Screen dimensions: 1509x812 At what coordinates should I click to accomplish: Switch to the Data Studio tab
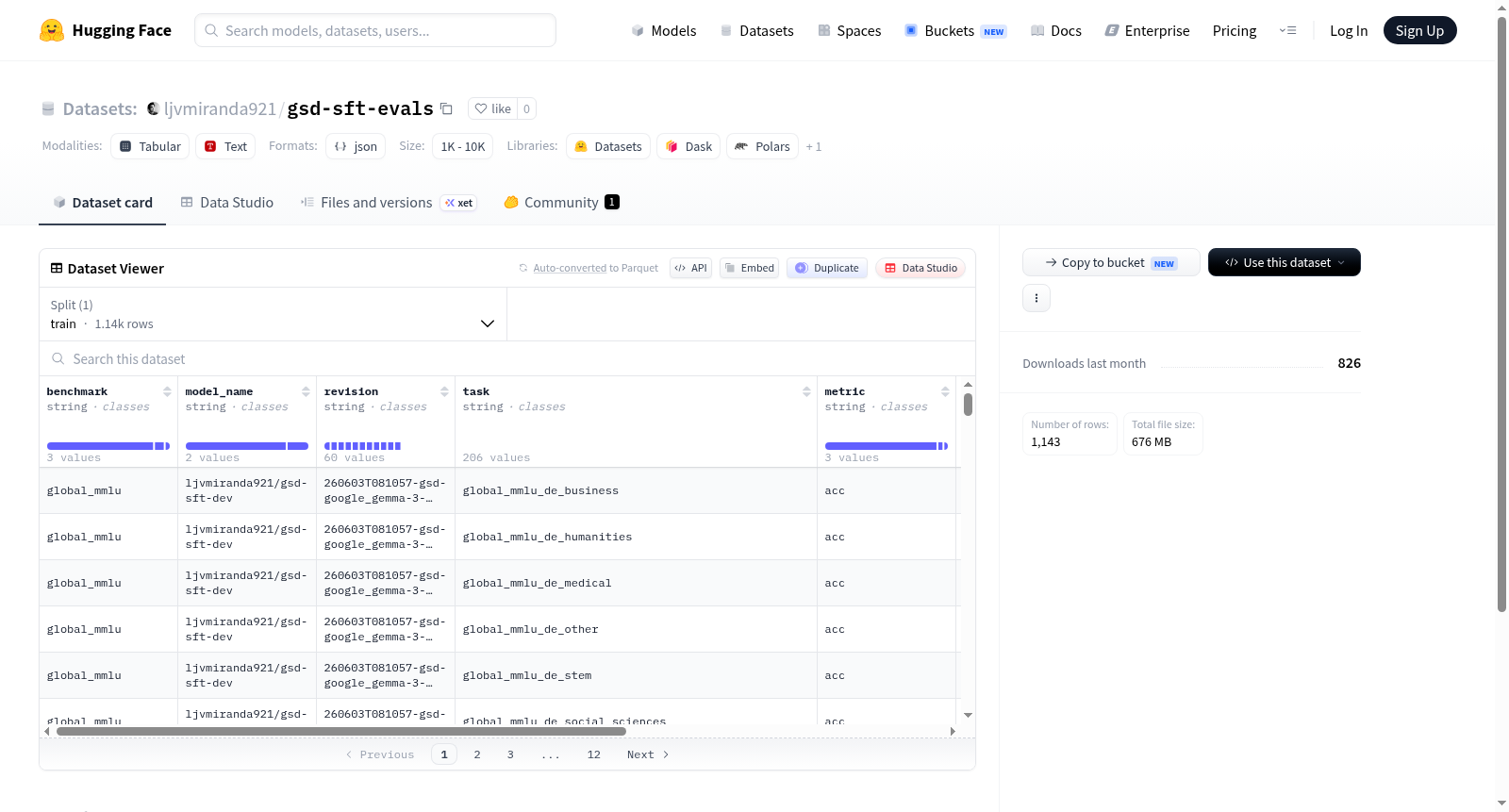coord(227,203)
